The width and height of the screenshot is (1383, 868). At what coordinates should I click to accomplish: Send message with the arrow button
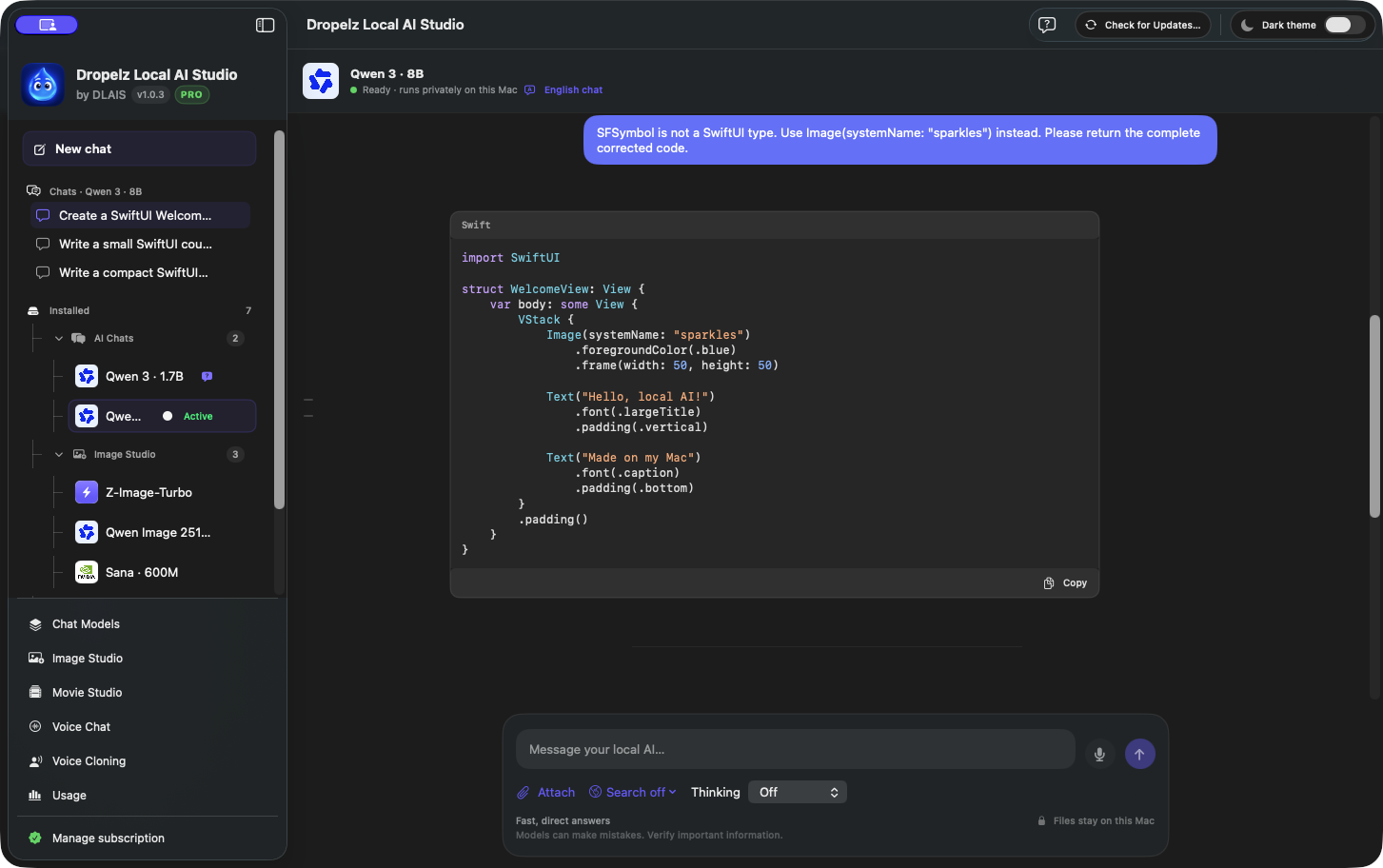tap(1140, 754)
